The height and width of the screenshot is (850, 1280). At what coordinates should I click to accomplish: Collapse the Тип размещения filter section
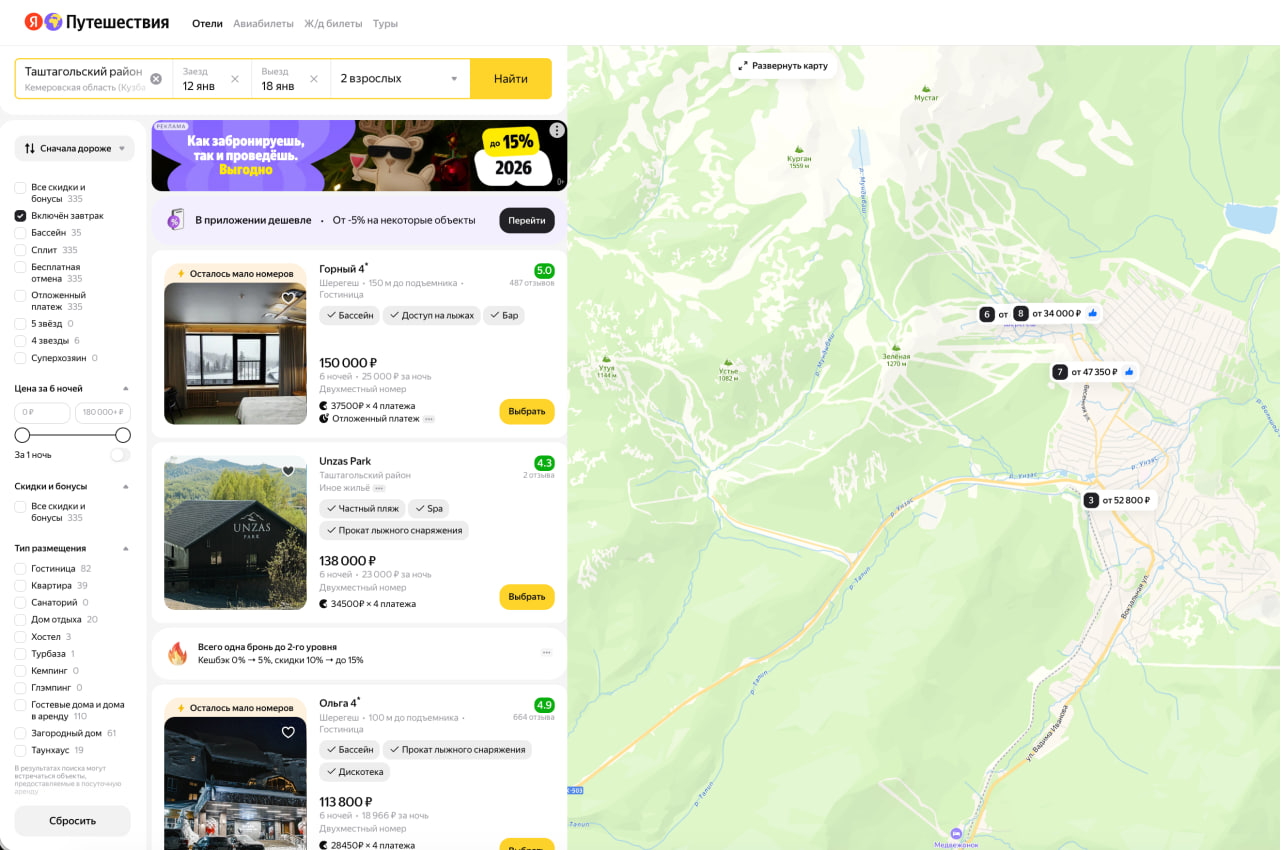coord(126,548)
